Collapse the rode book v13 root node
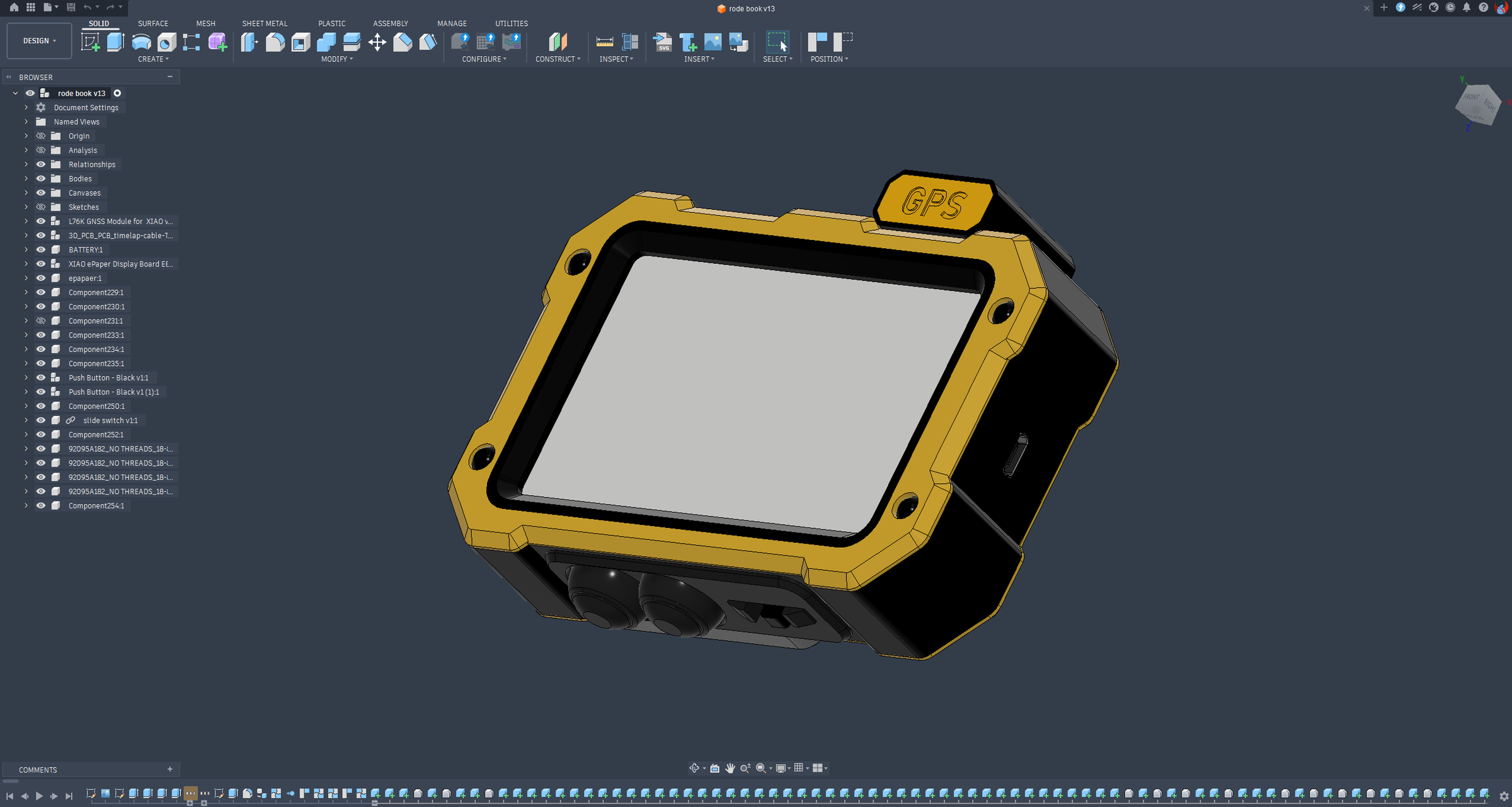Image resolution: width=1512 pixels, height=807 pixels. click(x=15, y=93)
